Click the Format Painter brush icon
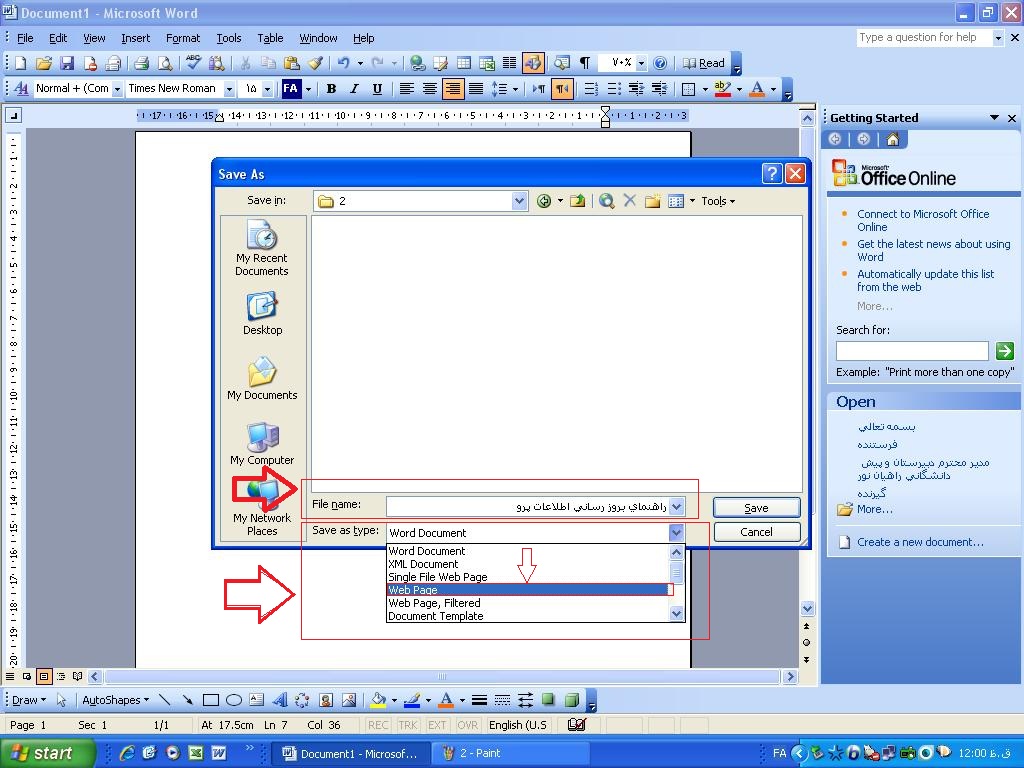Image resolution: width=1024 pixels, height=768 pixels. tap(315, 63)
